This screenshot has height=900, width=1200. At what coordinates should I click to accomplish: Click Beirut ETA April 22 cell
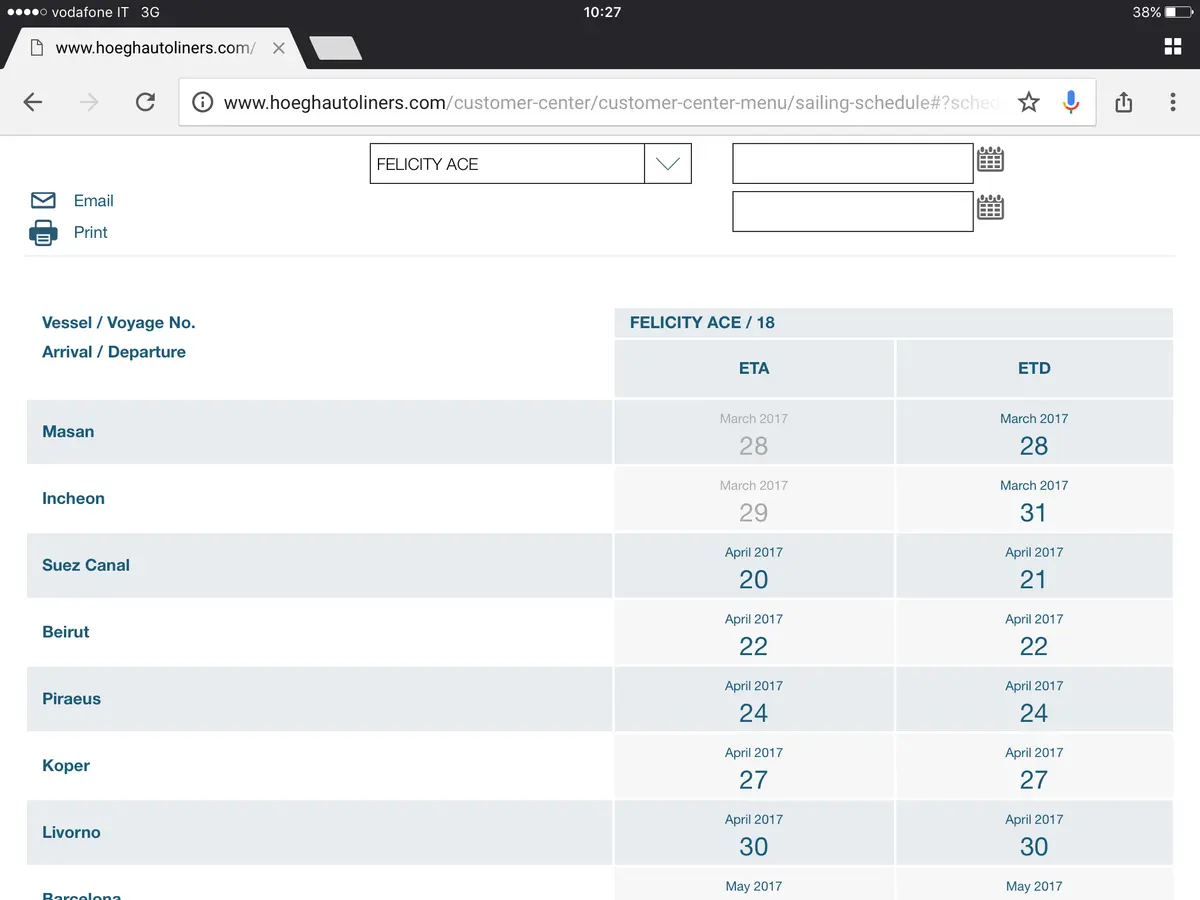coord(754,633)
